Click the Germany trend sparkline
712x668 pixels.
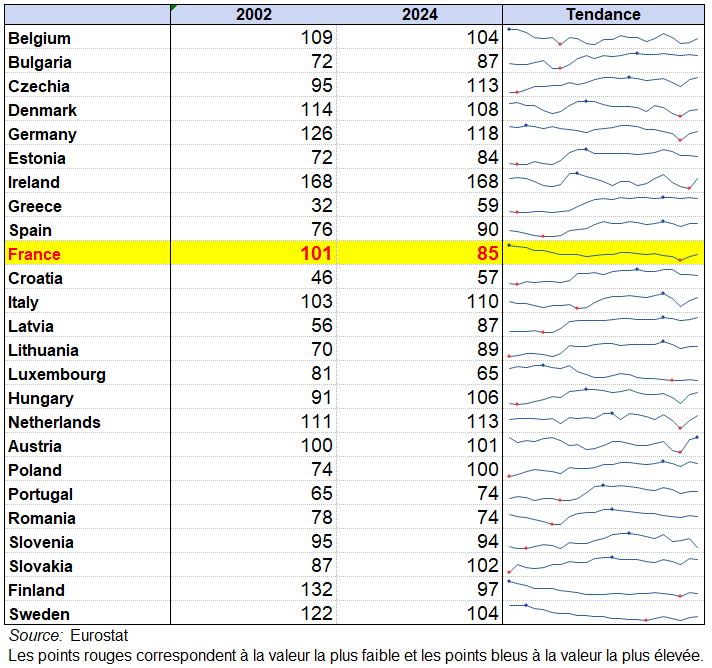(x=603, y=132)
